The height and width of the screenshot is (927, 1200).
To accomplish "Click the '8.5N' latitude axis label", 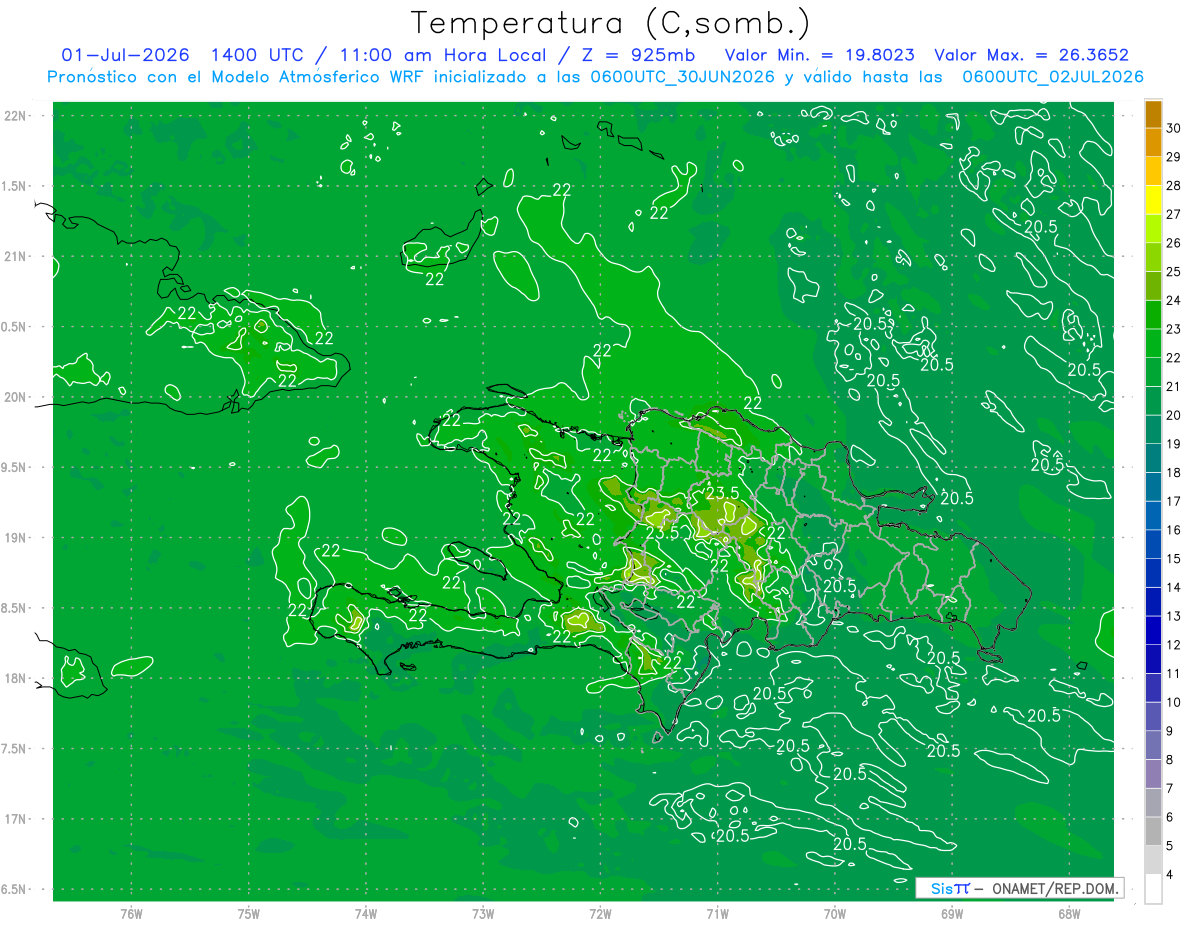I will click(14, 608).
